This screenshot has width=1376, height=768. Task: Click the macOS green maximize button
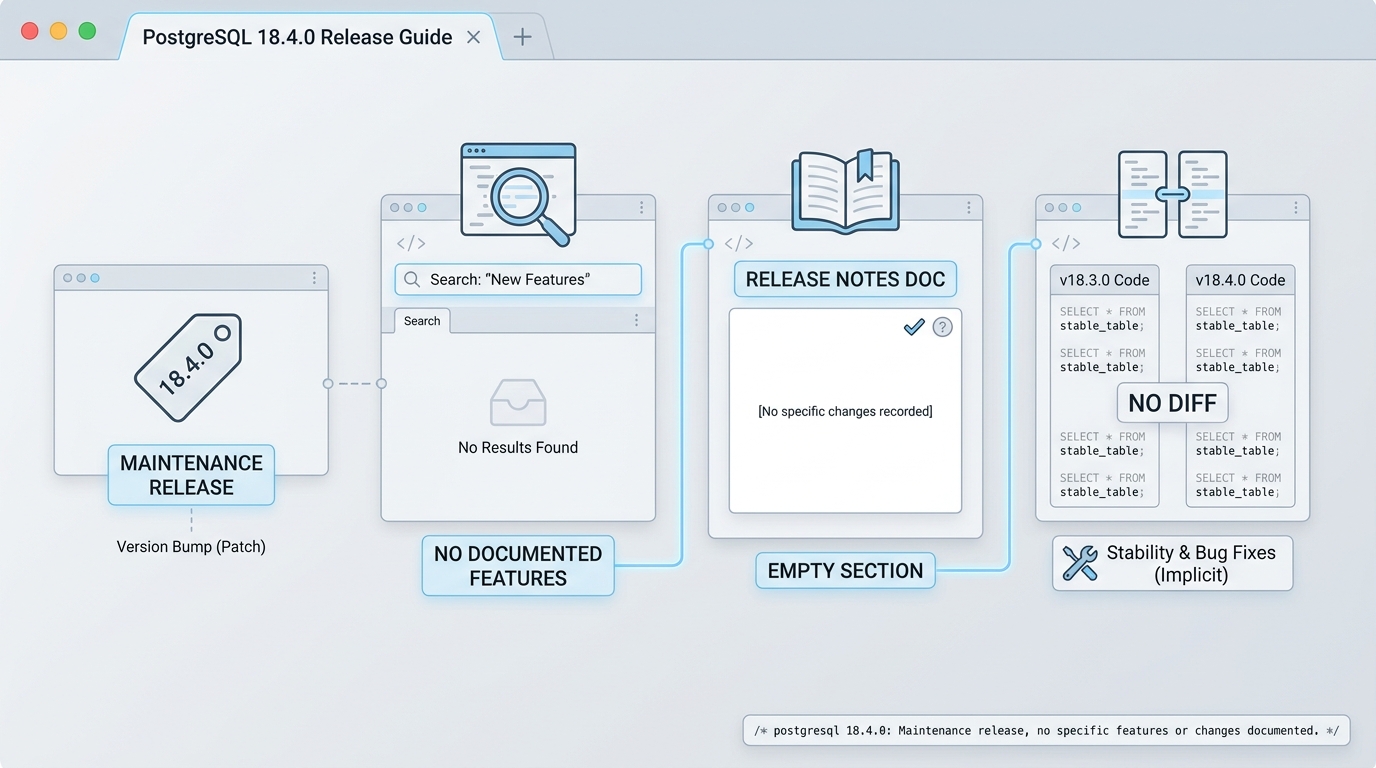point(87,31)
